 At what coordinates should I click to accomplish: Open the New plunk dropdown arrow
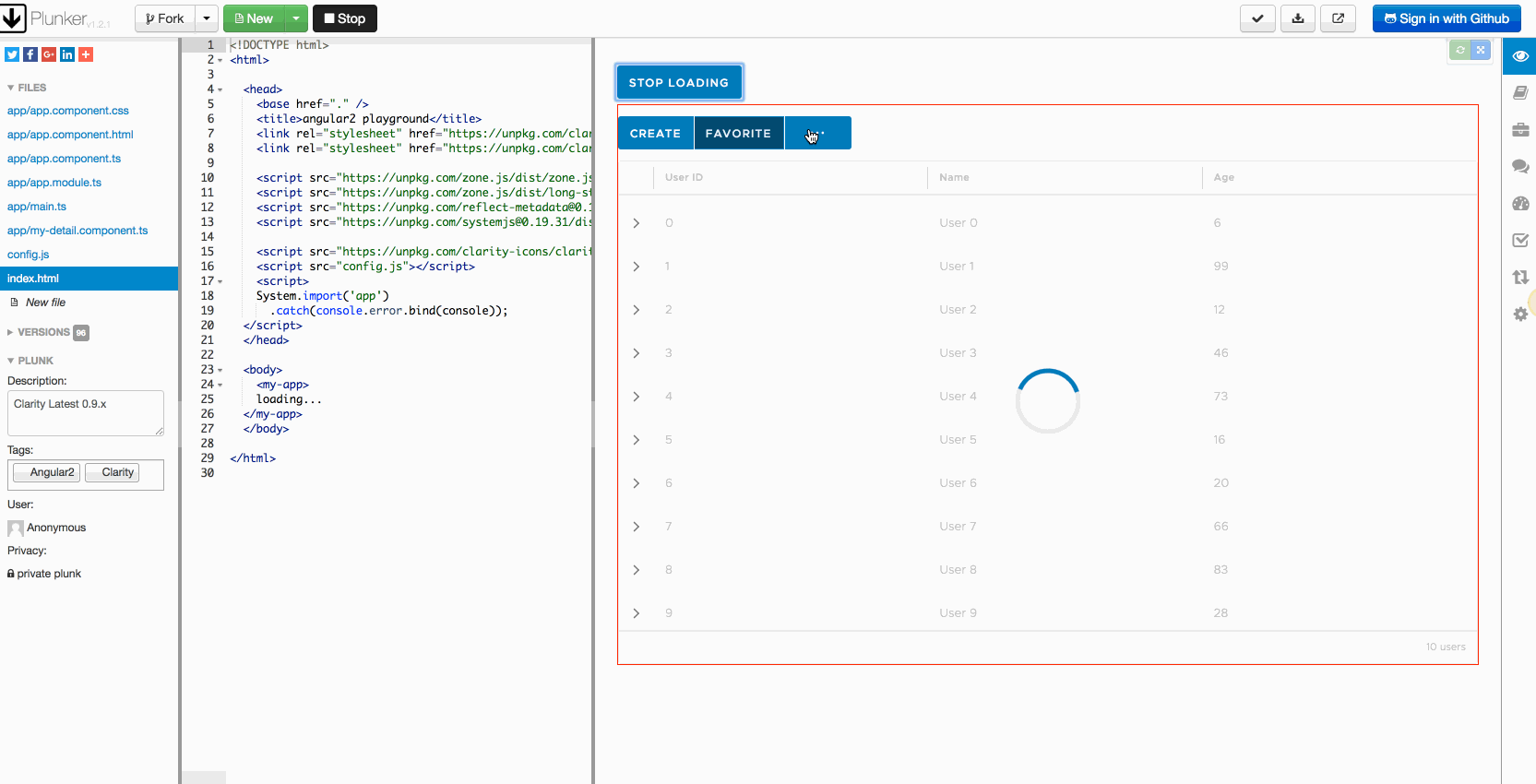click(x=296, y=18)
